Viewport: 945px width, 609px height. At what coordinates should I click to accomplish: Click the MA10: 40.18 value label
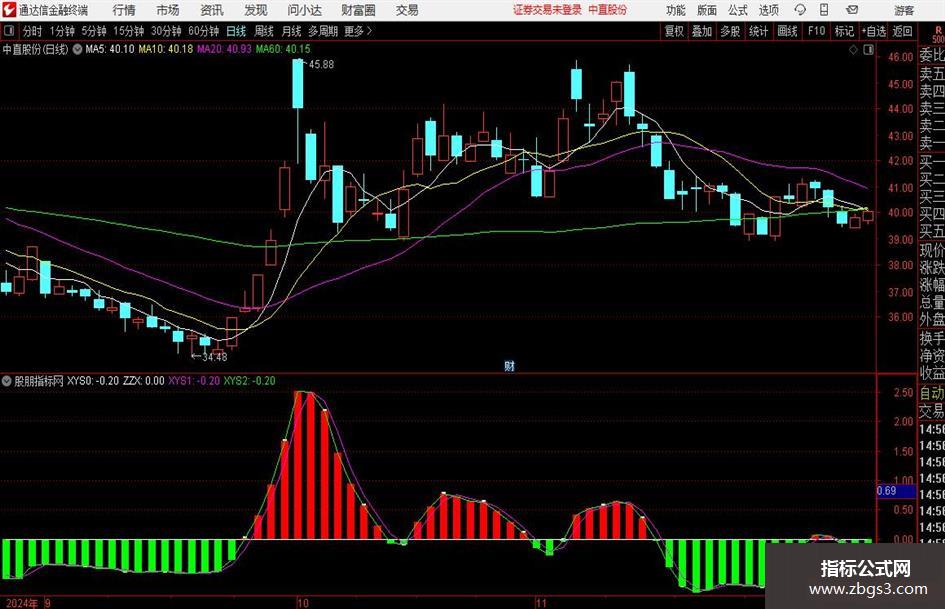pos(166,49)
